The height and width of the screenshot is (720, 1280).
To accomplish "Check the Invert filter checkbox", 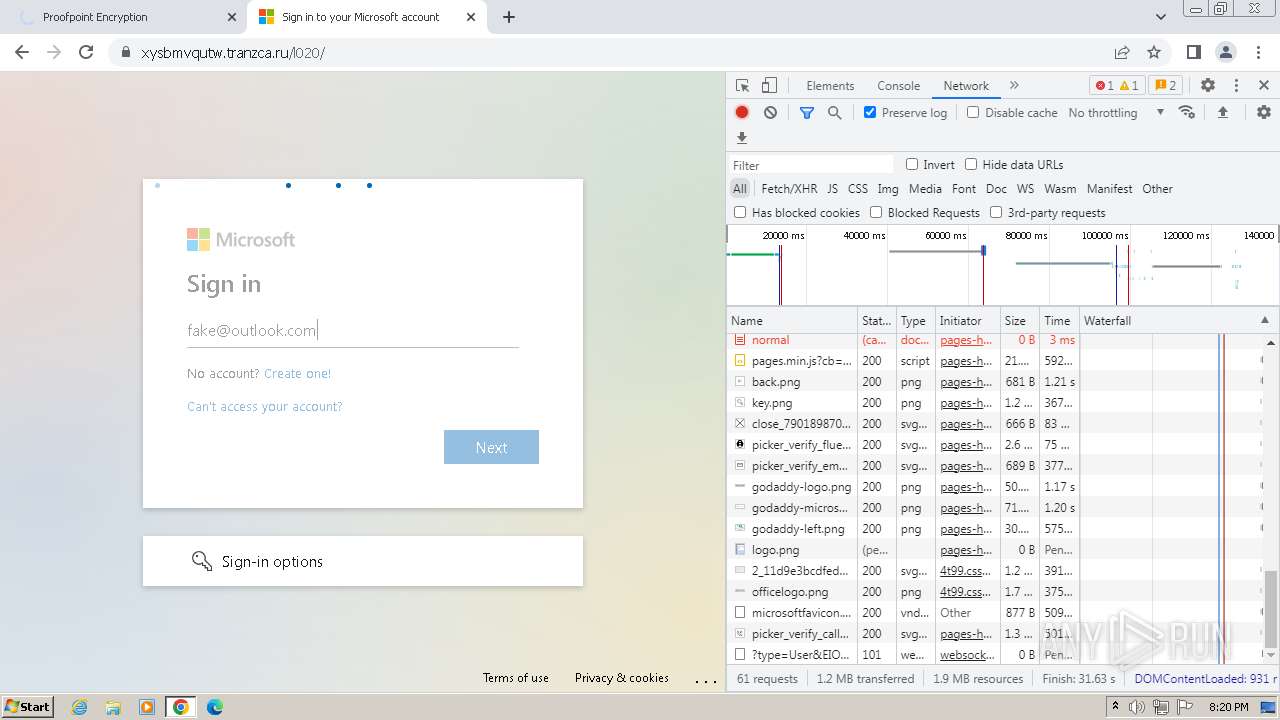I will coord(912,164).
